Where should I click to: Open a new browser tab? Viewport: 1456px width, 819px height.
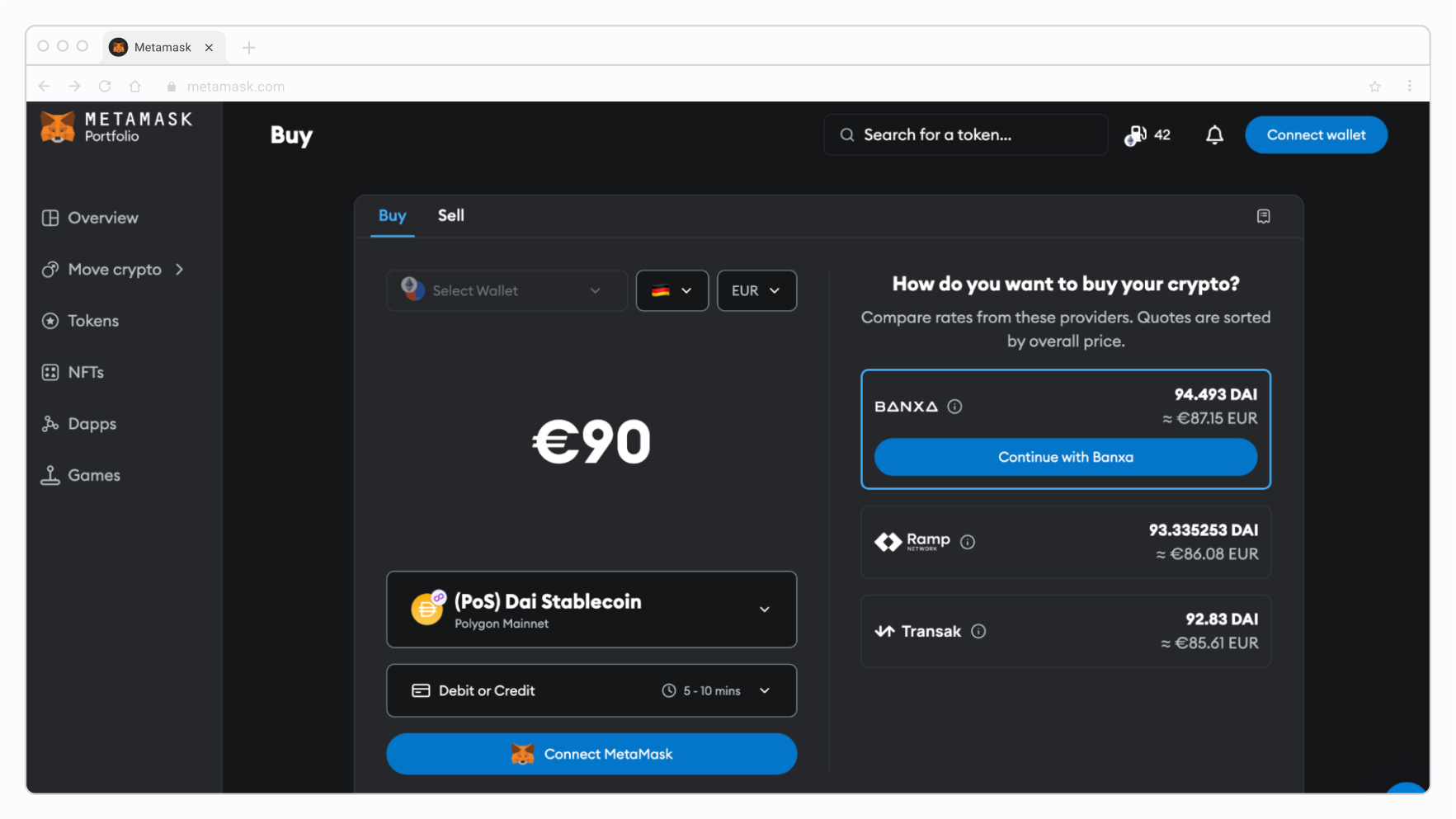point(248,48)
